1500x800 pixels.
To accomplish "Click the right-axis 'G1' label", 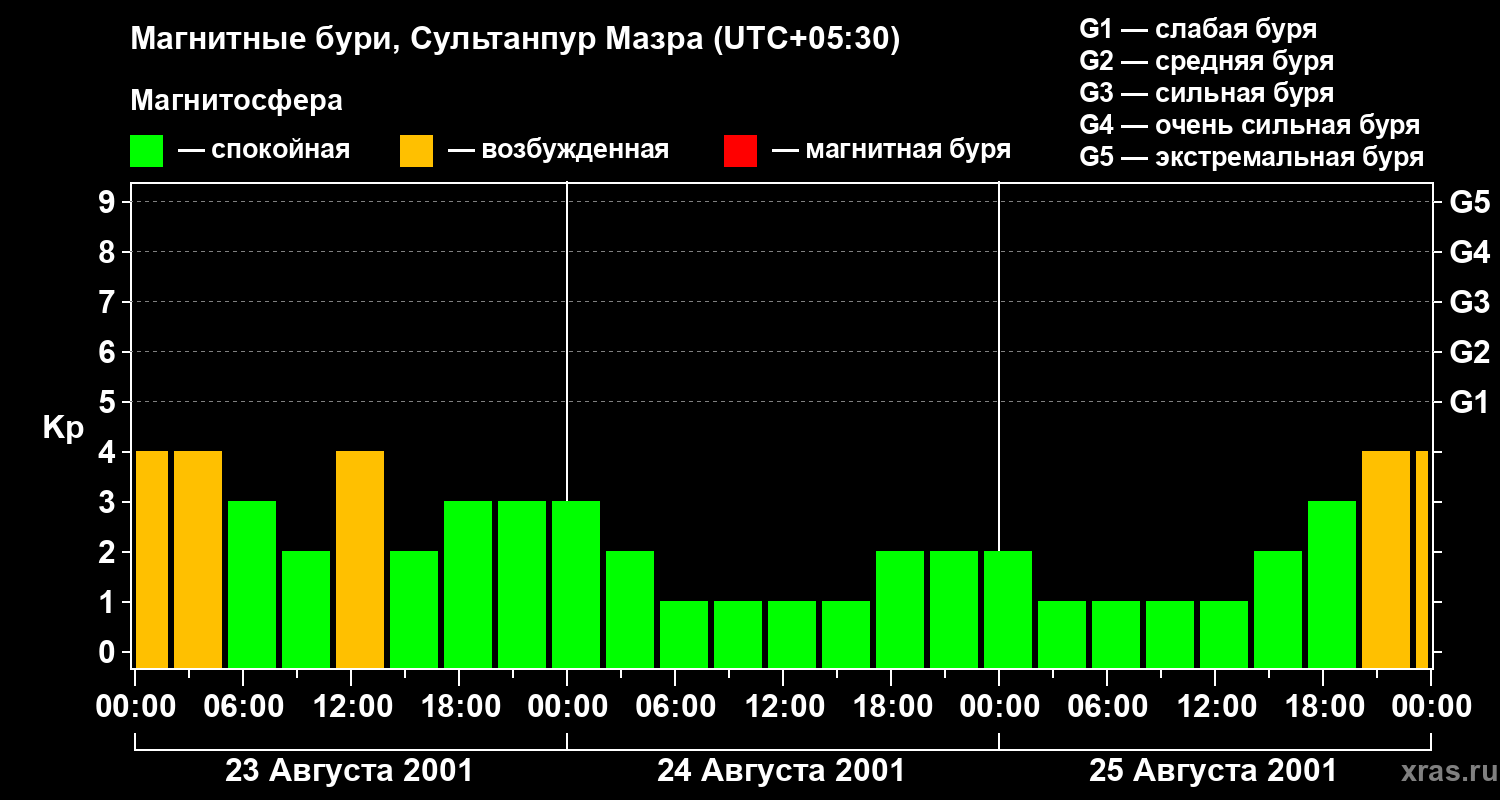I will [1469, 402].
